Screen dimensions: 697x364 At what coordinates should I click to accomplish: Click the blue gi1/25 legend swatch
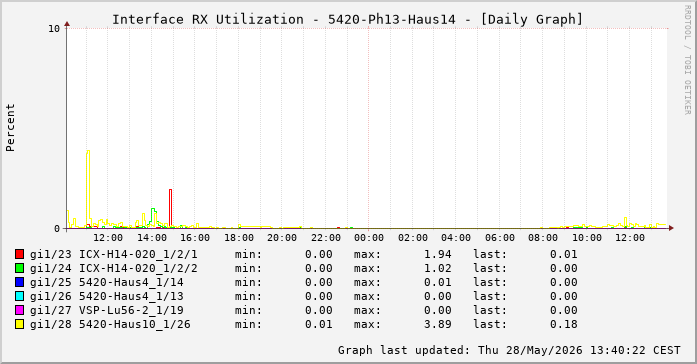[19, 282]
